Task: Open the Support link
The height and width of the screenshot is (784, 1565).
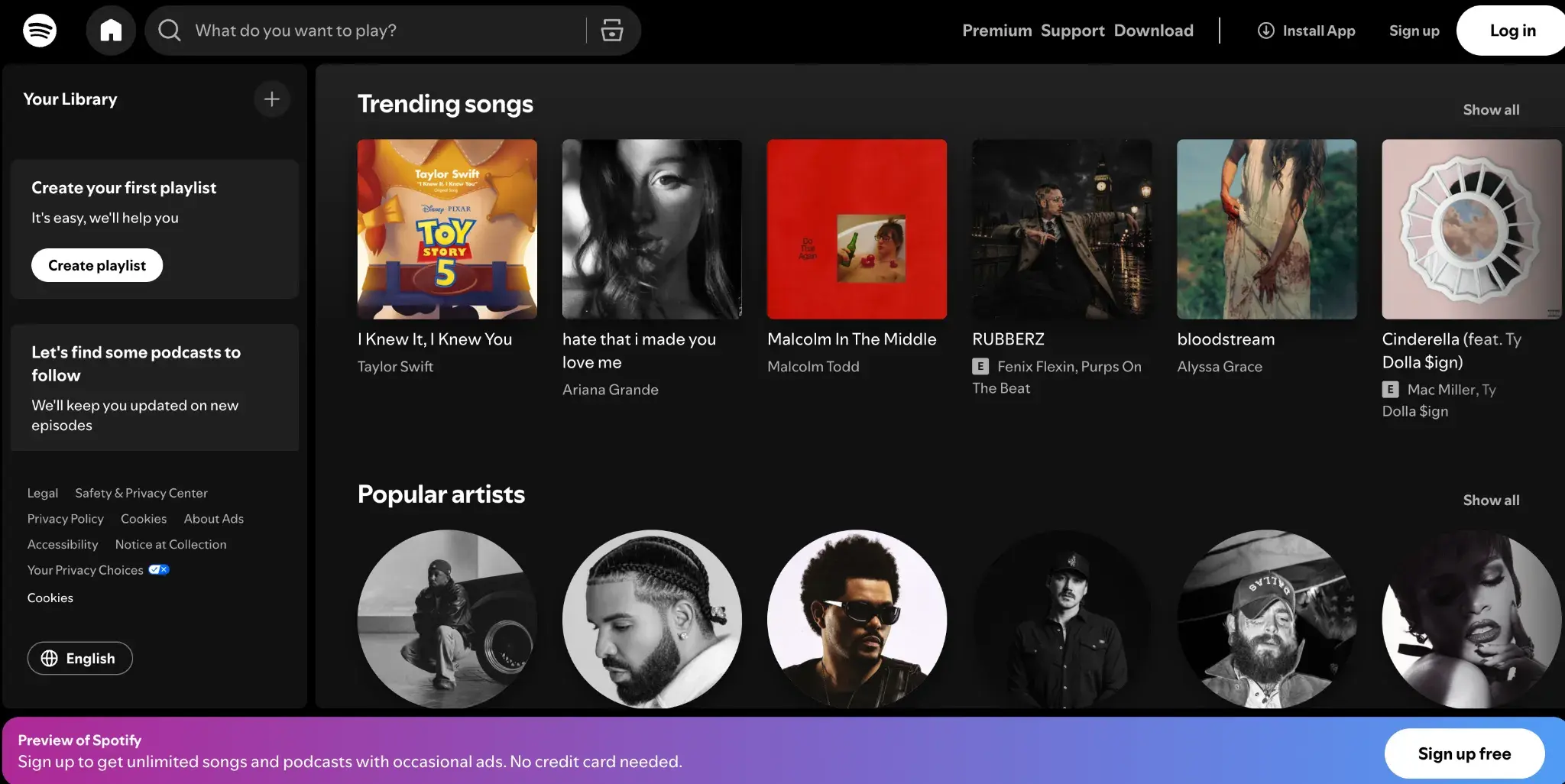Action: tap(1073, 31)
